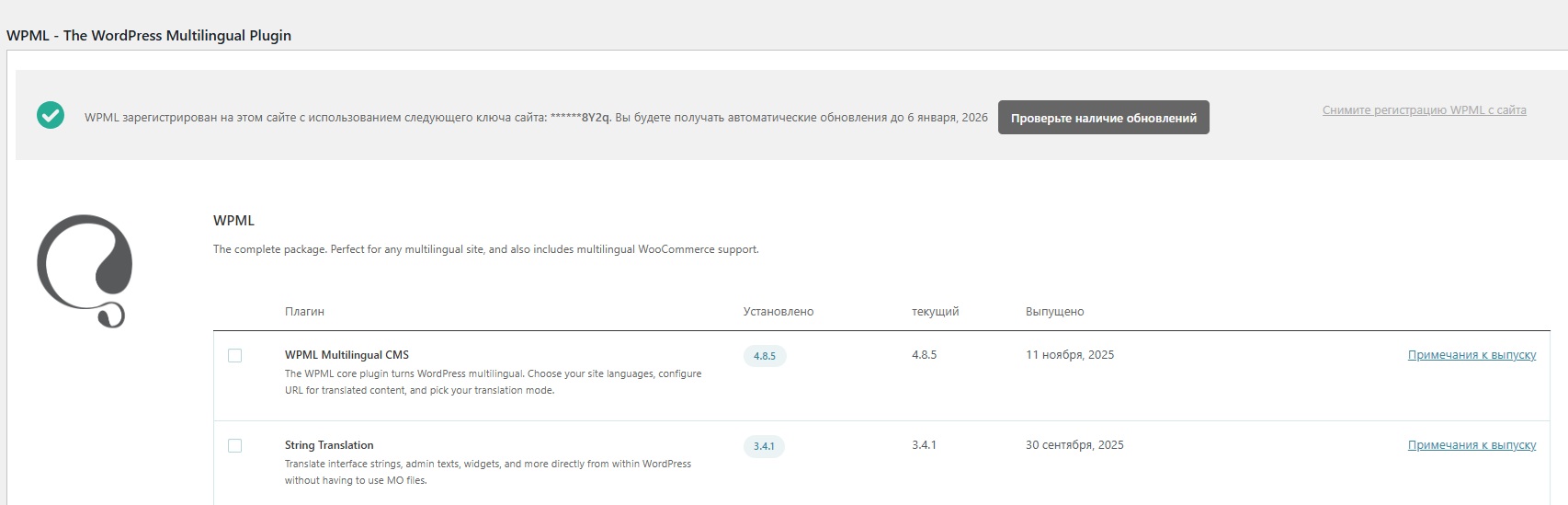Tick the WPML Multilingual CMS checkbox
Screen dimensions: 1568x505
[235, 356]
